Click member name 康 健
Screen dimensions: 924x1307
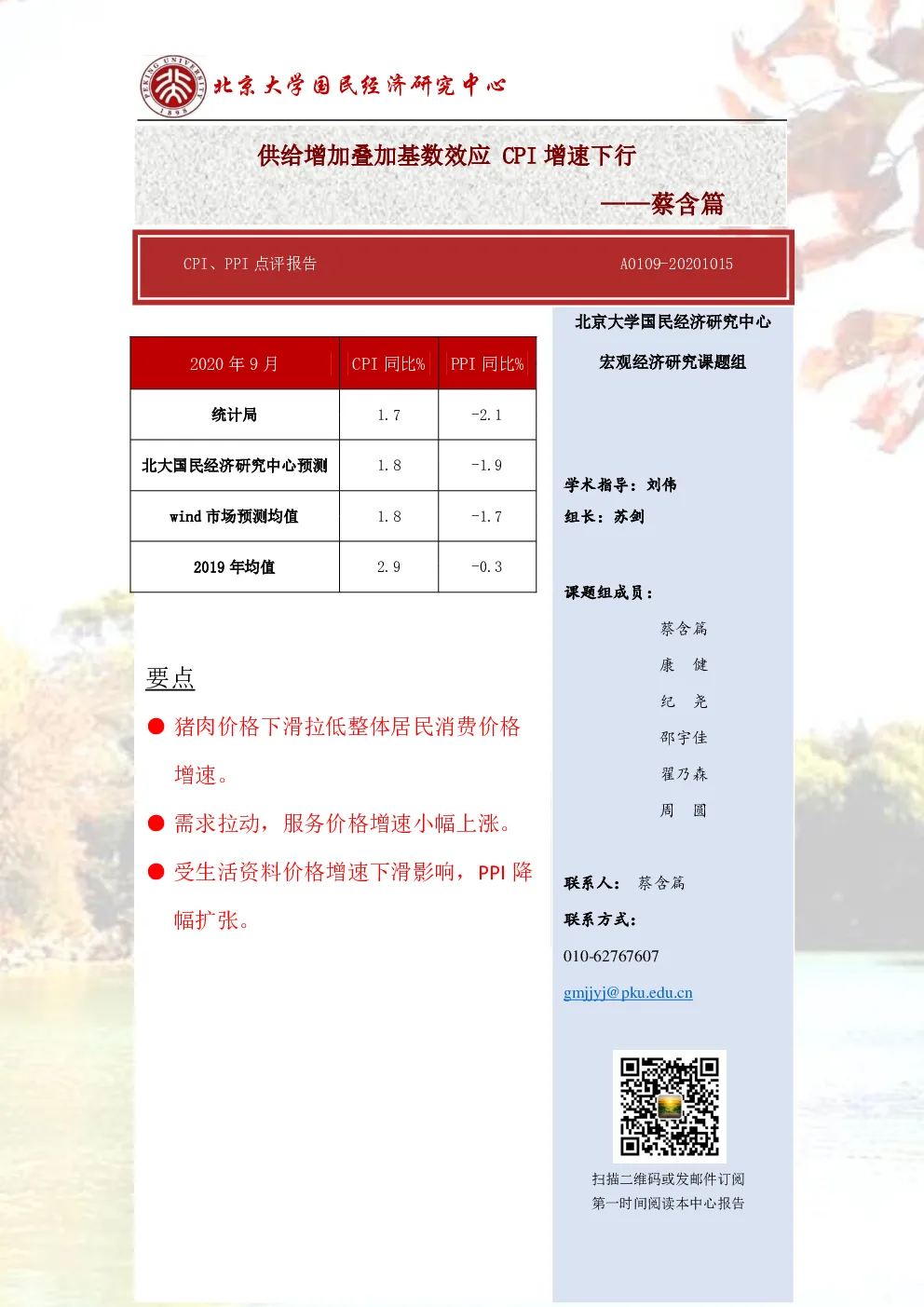point(684,665)
